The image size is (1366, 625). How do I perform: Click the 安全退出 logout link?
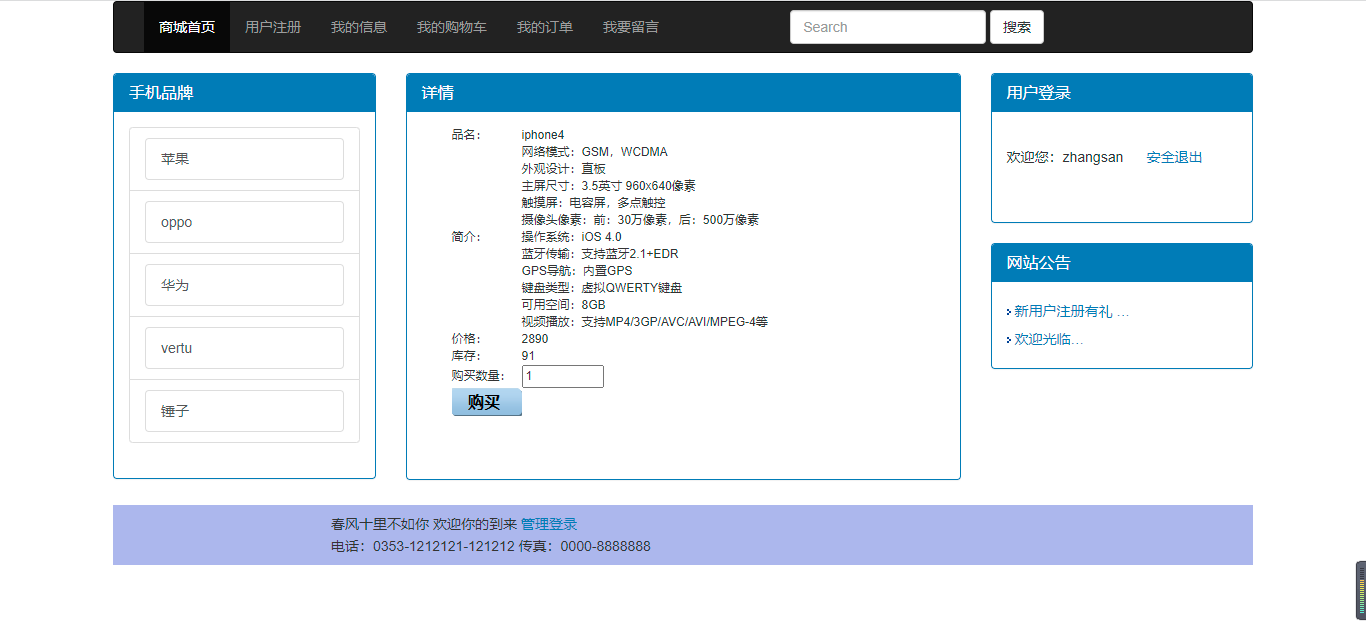click(x=1174, y=157)
